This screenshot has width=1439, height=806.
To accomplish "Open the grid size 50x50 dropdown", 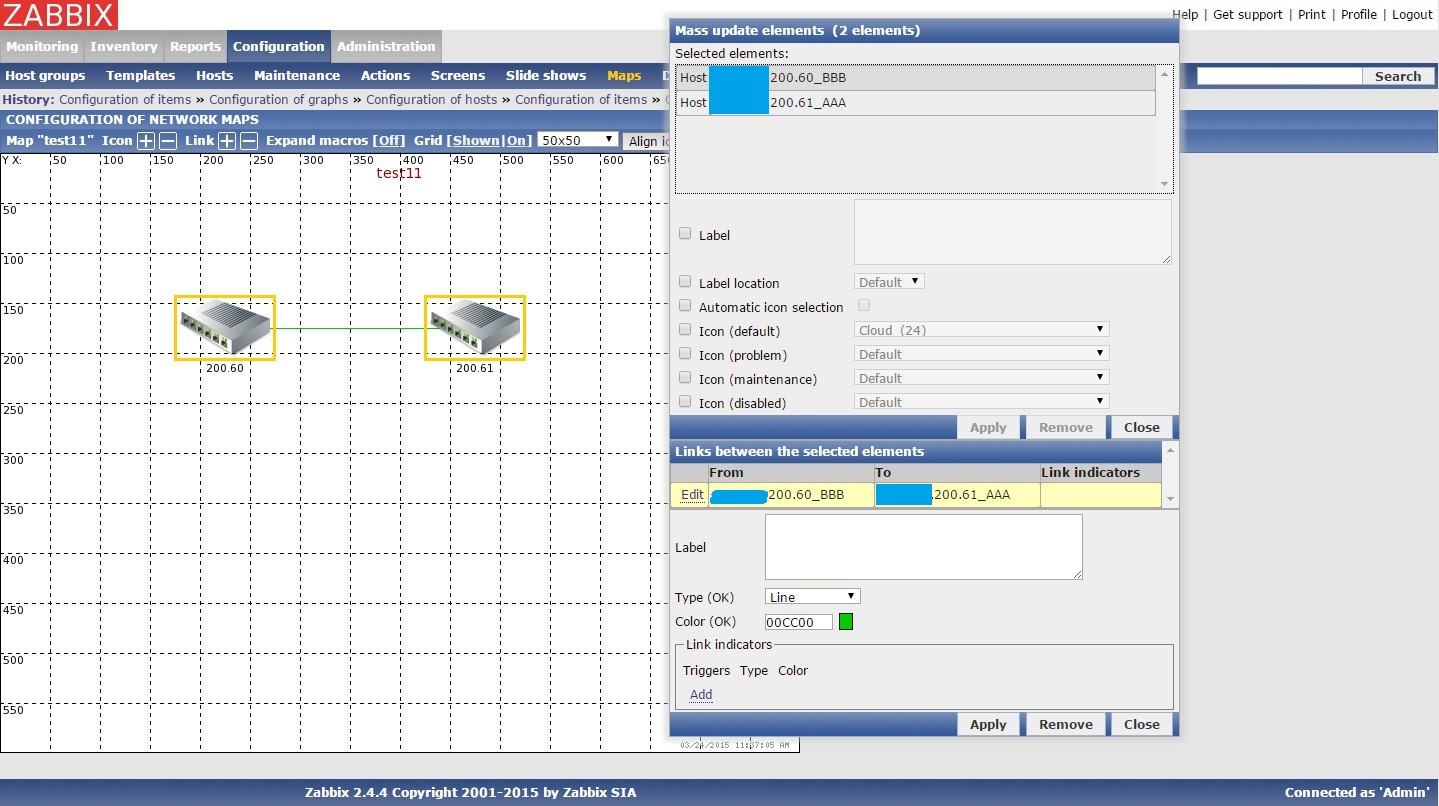I will 578,140.
